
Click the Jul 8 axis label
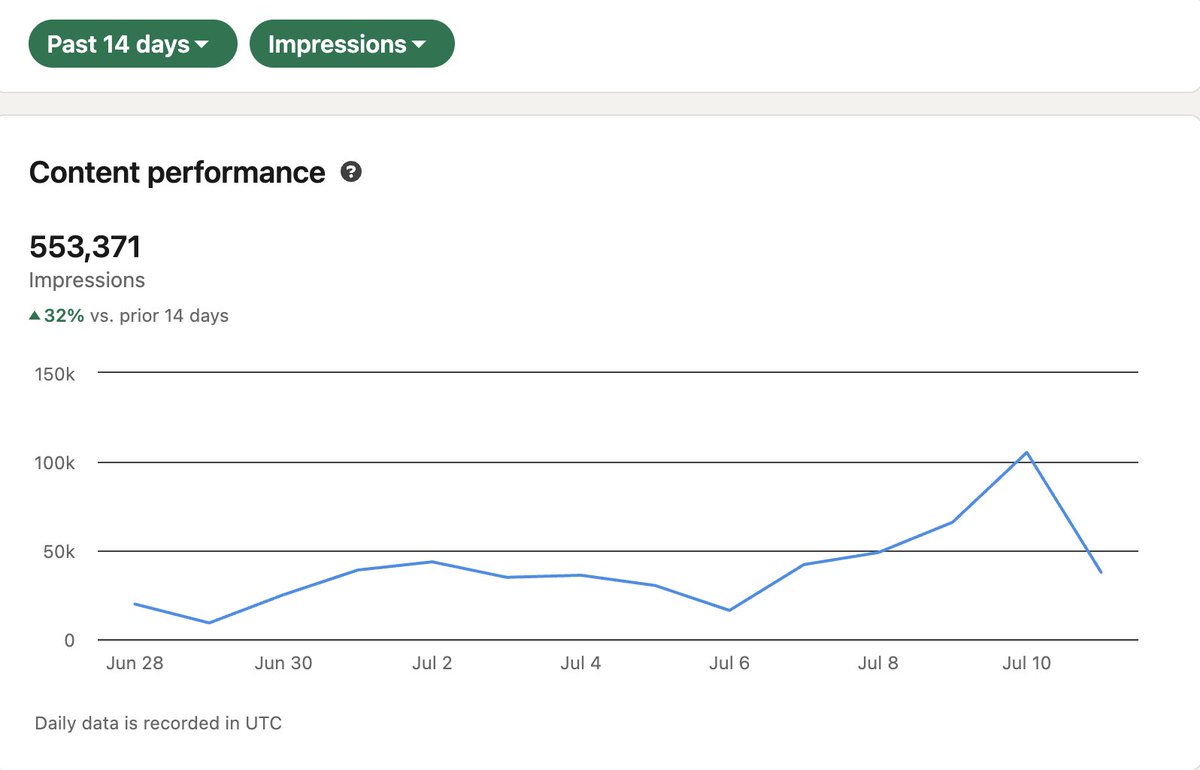point(877,662)
